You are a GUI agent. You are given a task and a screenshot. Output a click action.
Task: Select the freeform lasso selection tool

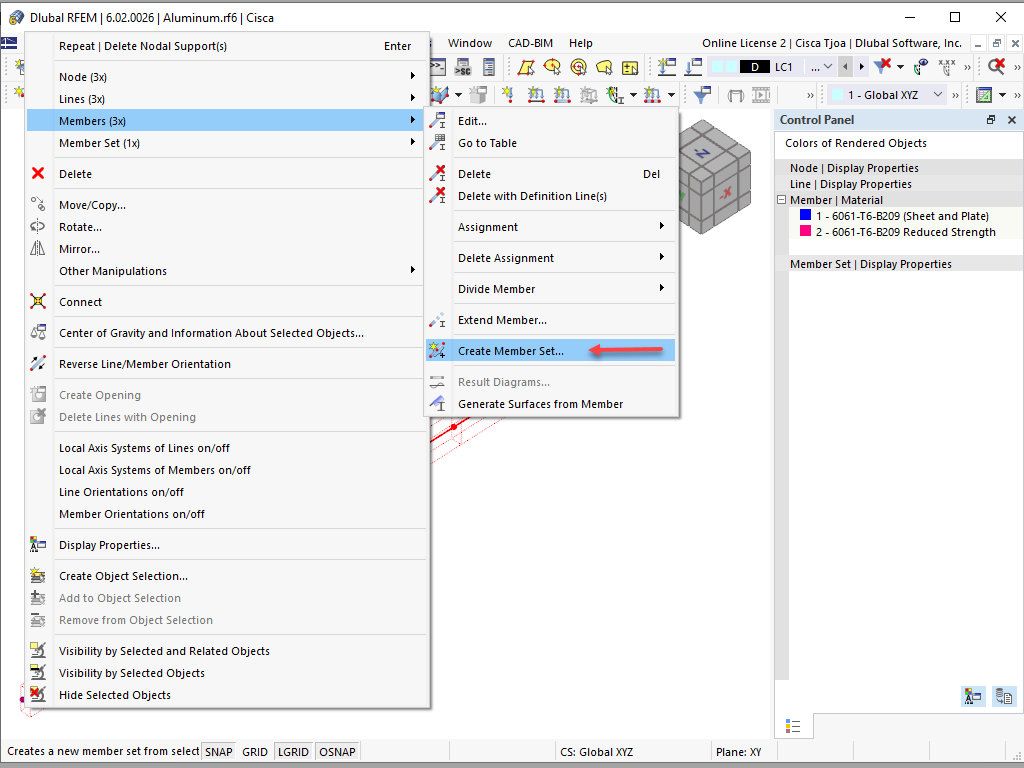[605, 67]
